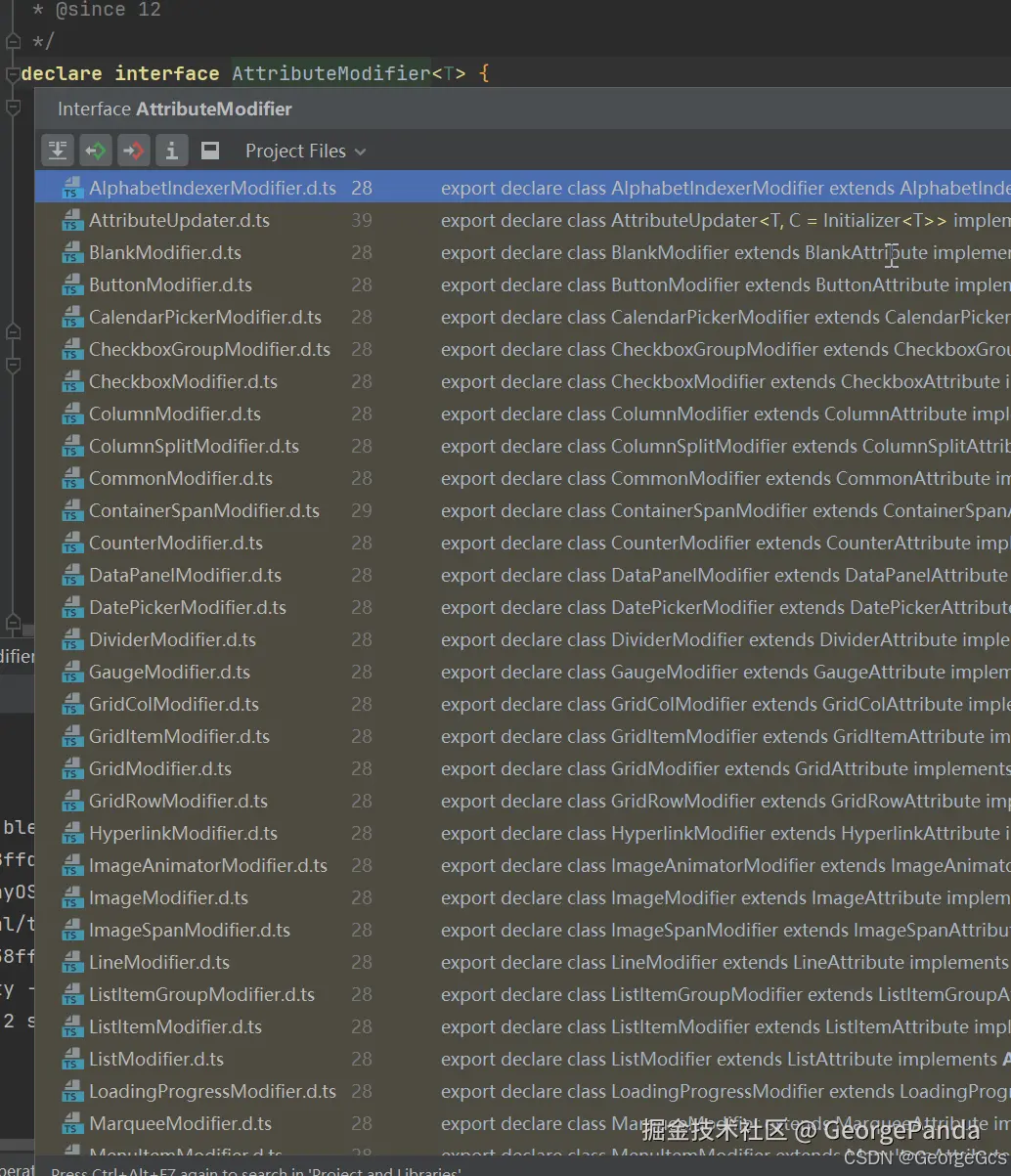The width and height of the screenshot is (1011, 1176).
Task: Click the TS file icon of LineModifier.d.ts
Action: (x=72, y=963)
